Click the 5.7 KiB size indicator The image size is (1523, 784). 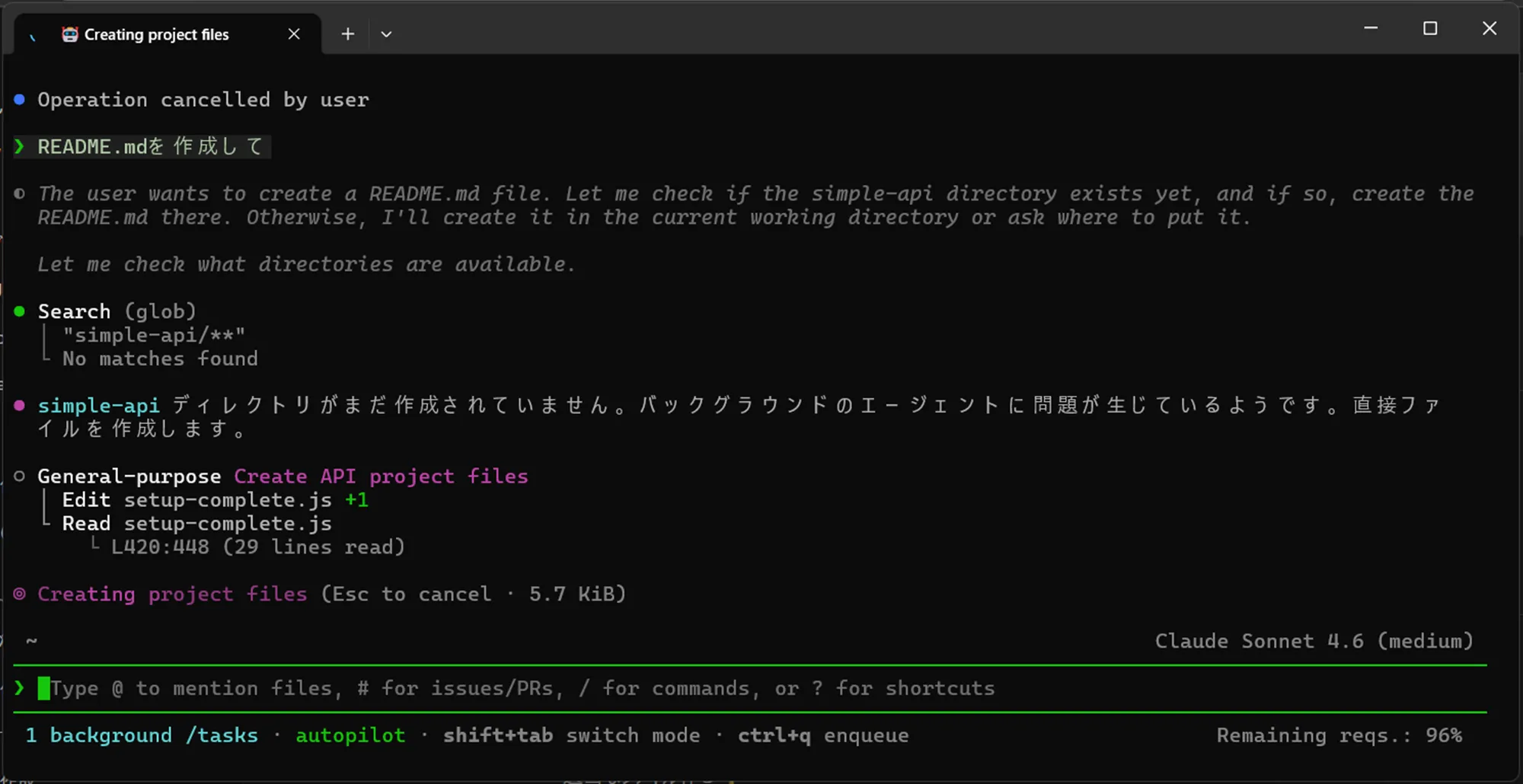(x=573, y=594)
